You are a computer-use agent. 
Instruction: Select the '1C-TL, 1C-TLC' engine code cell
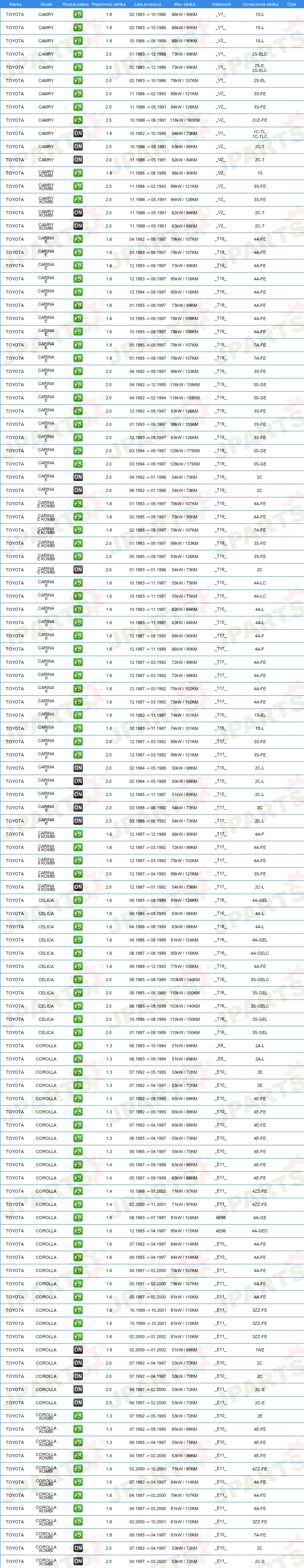coord(260,133)
